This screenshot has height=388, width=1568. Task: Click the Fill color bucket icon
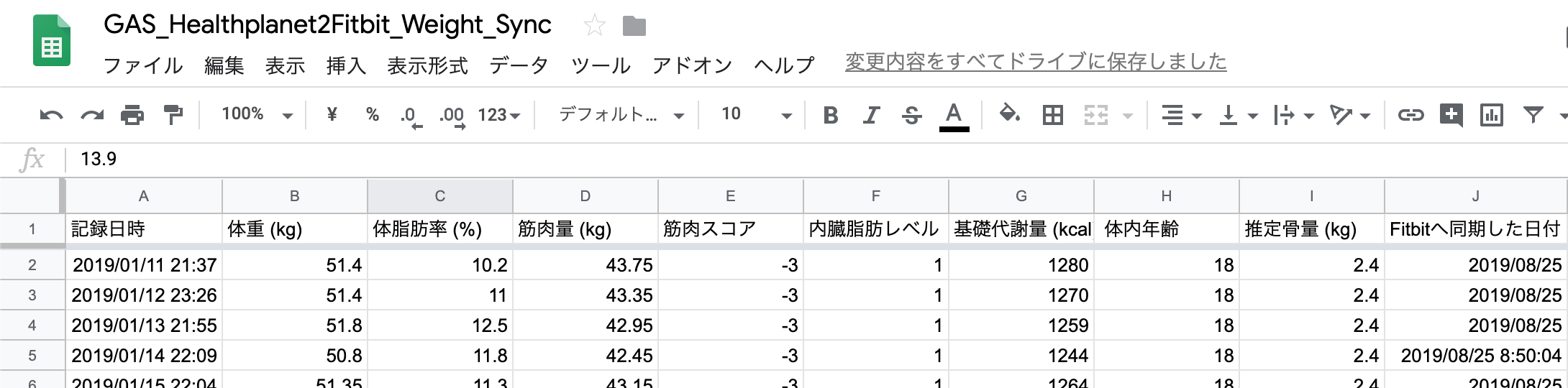[x=1010, y=114]
